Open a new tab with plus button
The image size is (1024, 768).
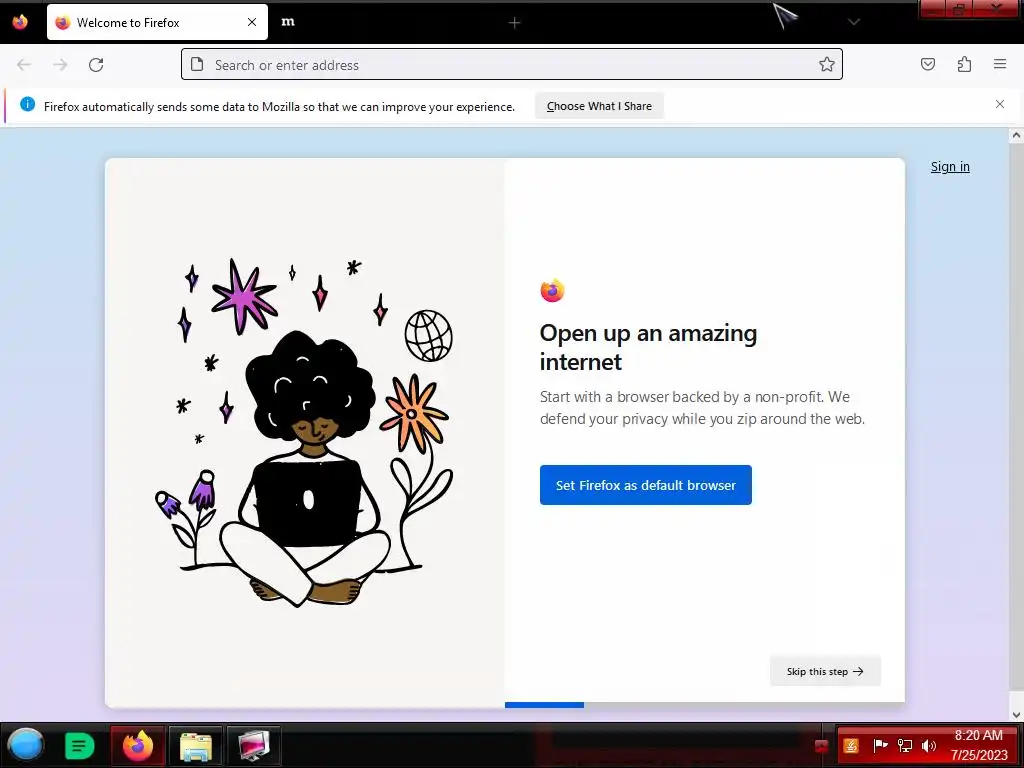pos(515,23)
